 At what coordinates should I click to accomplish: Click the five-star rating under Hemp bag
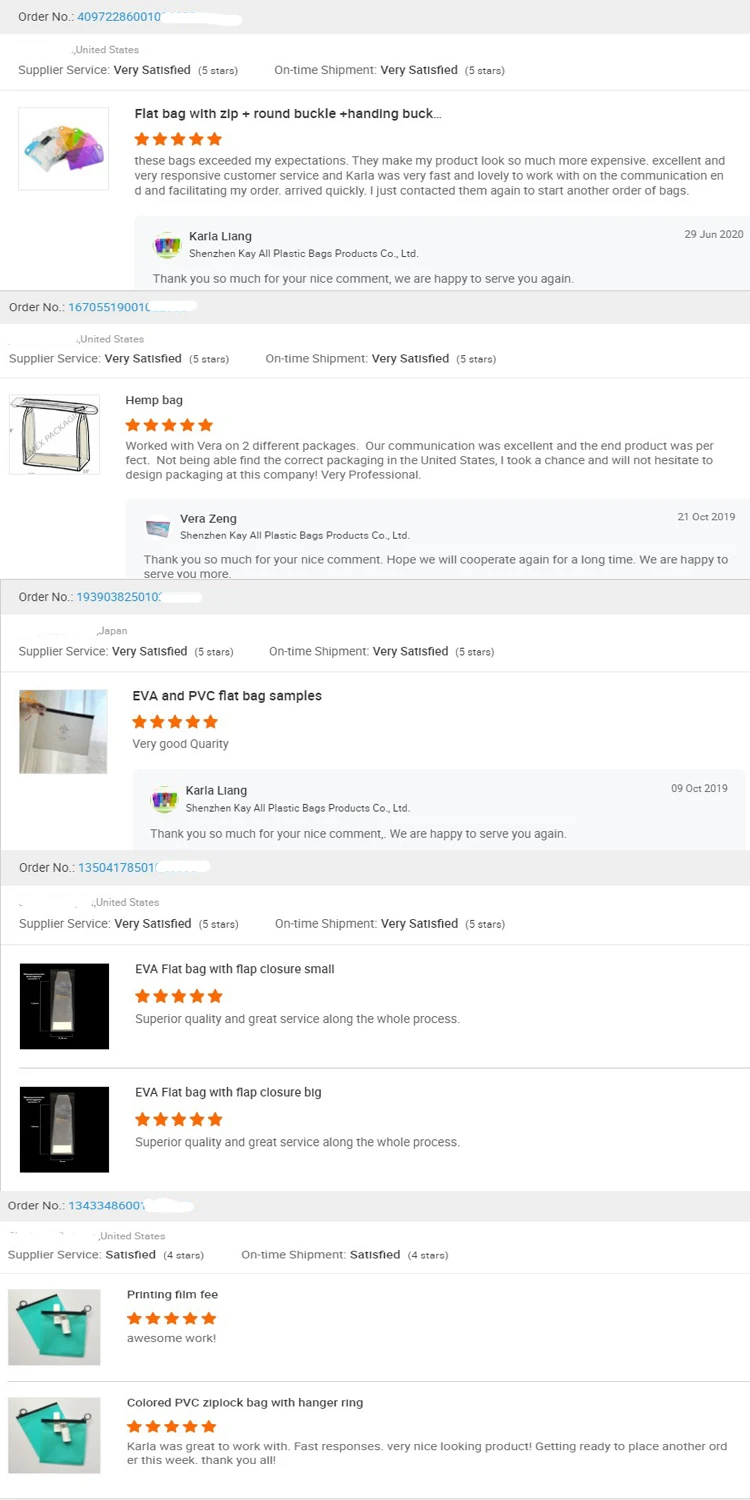pyautogui.click(x=169, y=425)
